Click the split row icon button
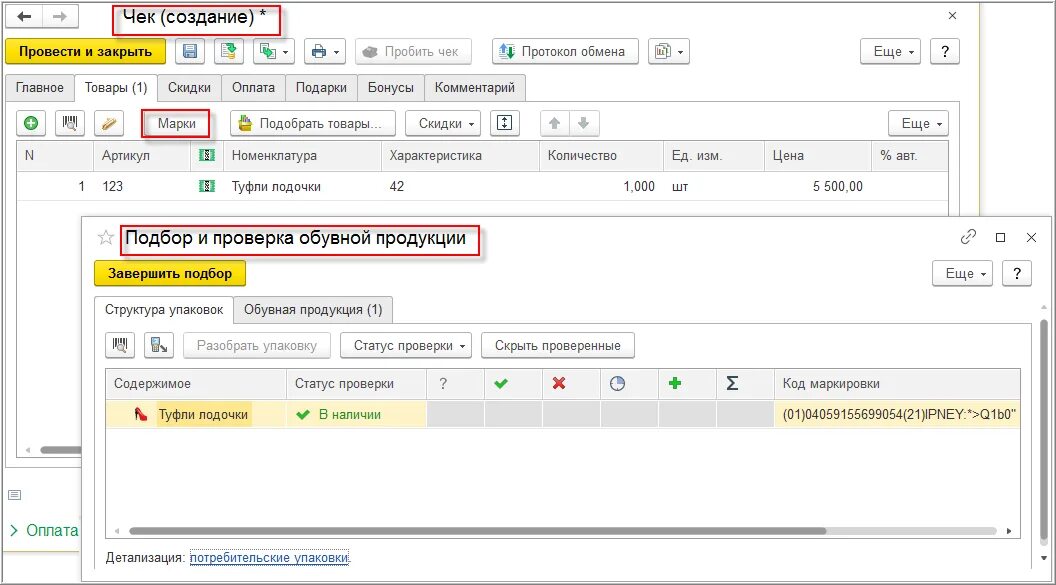The width and height of the screenshot is (1056, 585). coord(504,123)
